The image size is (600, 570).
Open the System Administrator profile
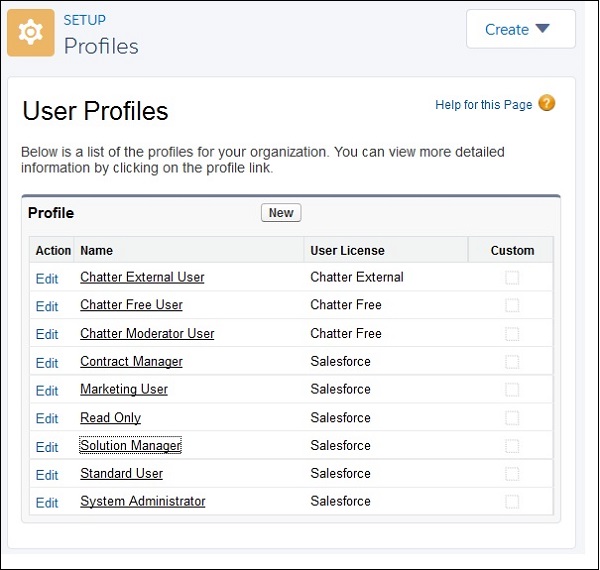click(x=143, y=502)
